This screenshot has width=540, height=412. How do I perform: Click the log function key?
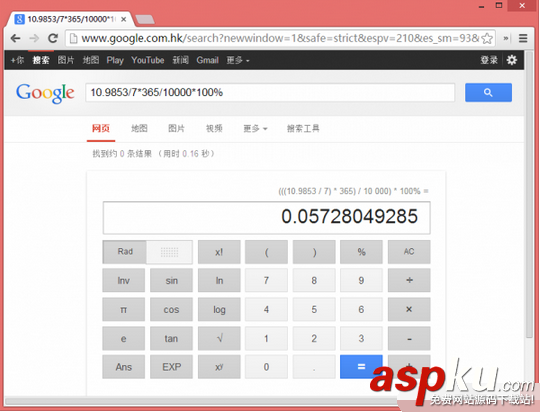point(219,310)
